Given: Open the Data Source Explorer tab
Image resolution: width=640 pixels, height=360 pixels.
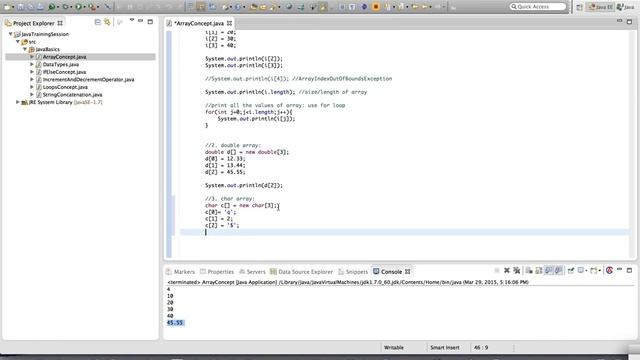Looking at the screenshot, I should (301, 271).
